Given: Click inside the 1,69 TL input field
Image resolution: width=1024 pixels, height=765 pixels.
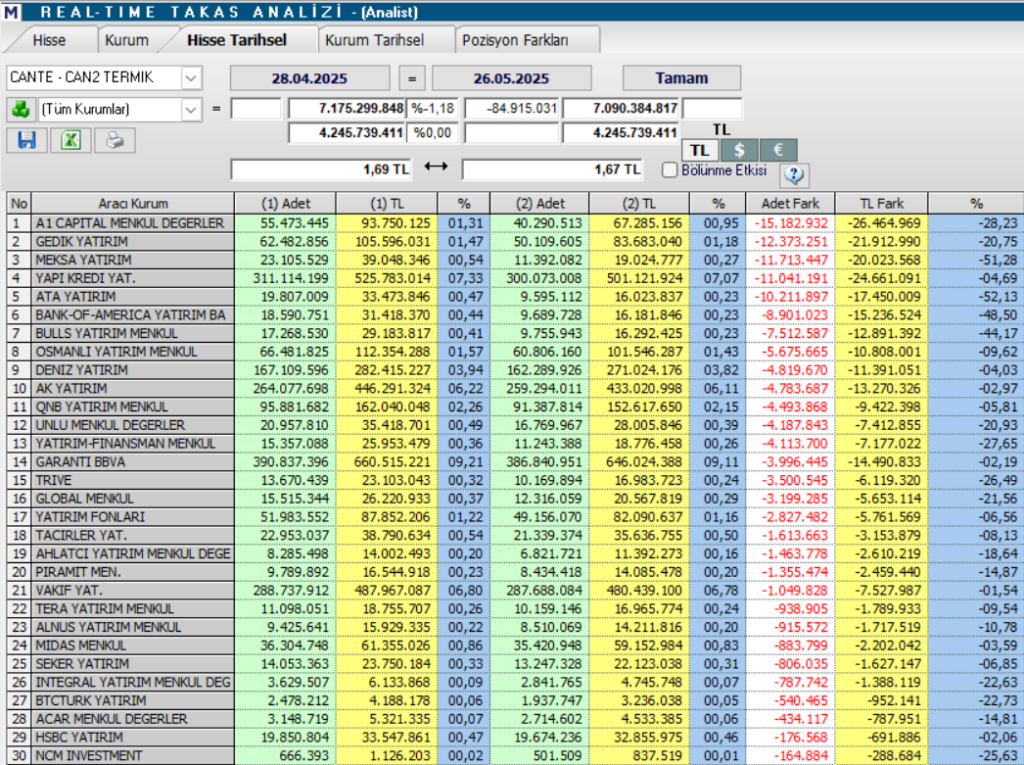Looking at the screenshot, I should tap(318, 167).
